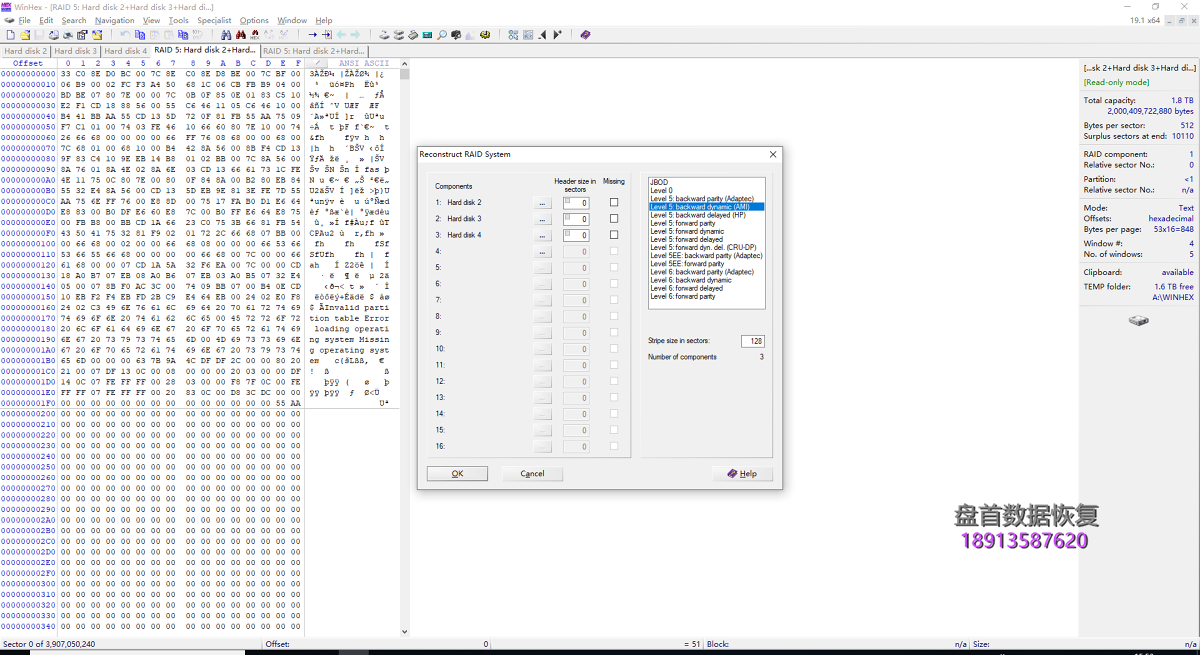Select Level 6: forward parity option
The height and width of the screenshot is (655, 1200).
click(706, 296)
